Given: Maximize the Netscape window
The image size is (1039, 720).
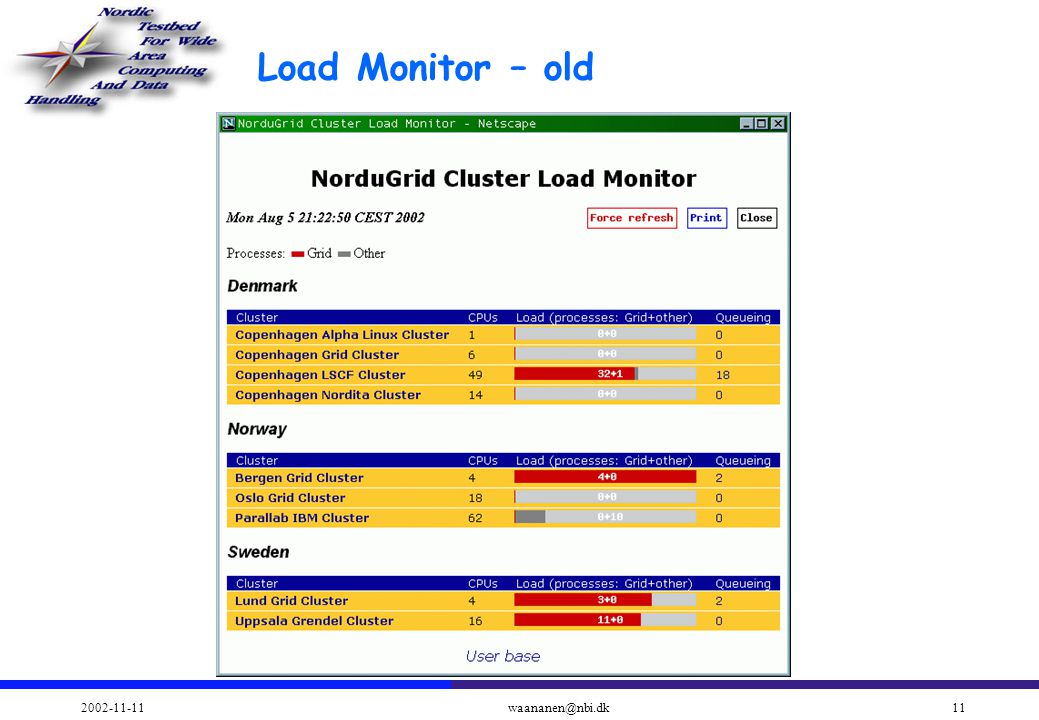Looking at the screenshot, I should [x=761, y=123].
